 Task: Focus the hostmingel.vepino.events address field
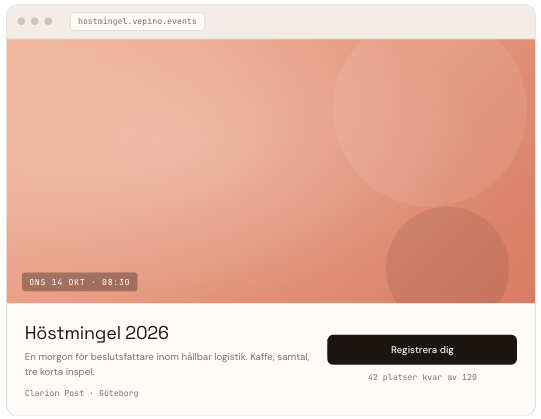[x=137, y=21]
